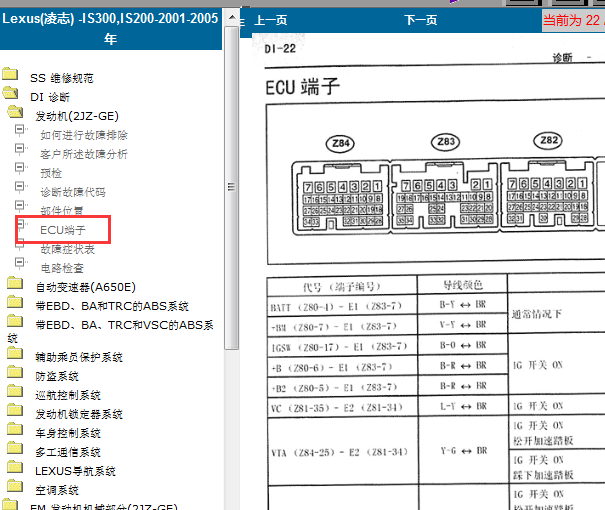Open the 辅助乘员保护系统 folder icon
The width and height of the screenshot is (605, 510).
[15, 353]
